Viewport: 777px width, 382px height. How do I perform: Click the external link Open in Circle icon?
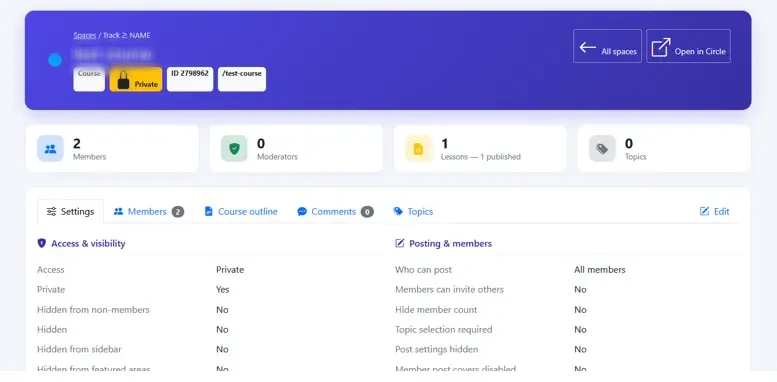[x=661, y=47]
